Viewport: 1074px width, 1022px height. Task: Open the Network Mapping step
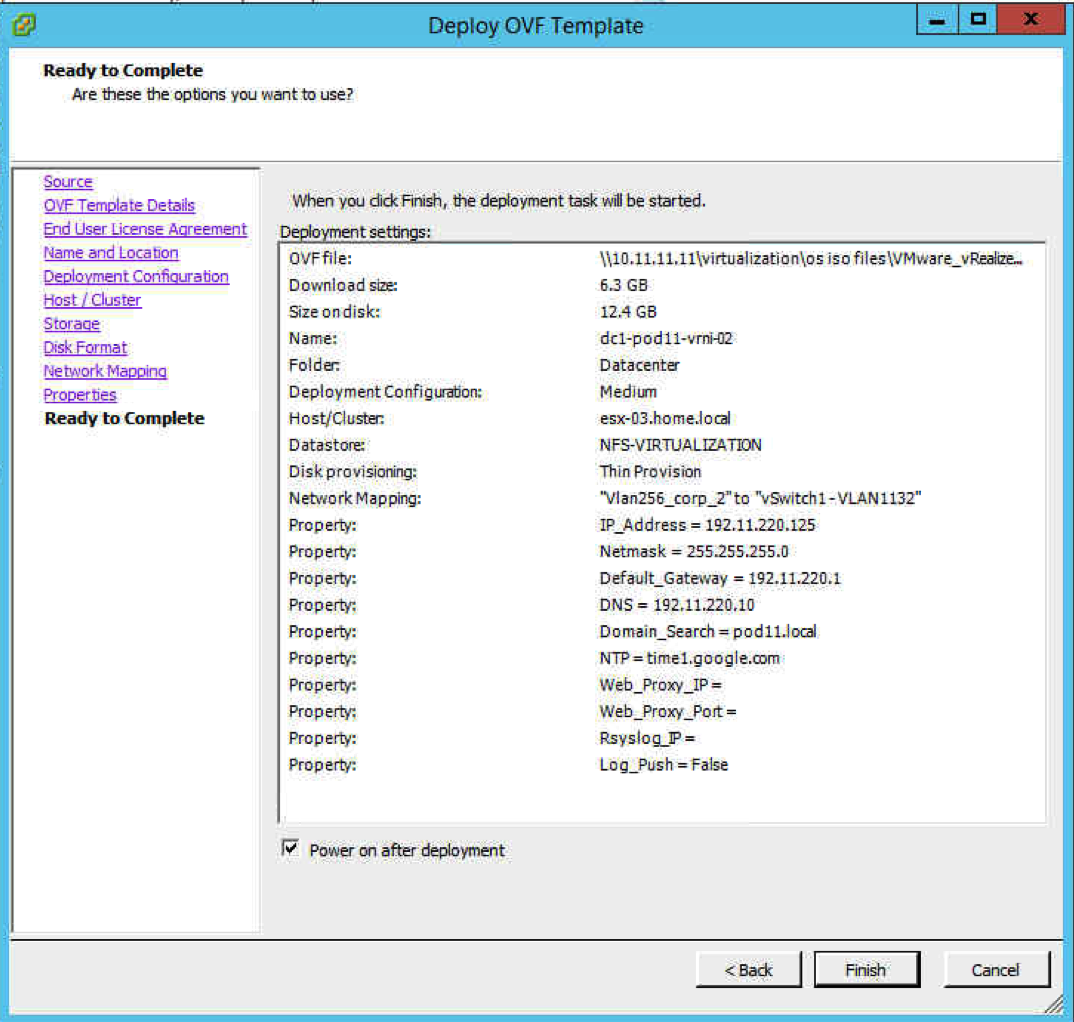pos(105,371)
